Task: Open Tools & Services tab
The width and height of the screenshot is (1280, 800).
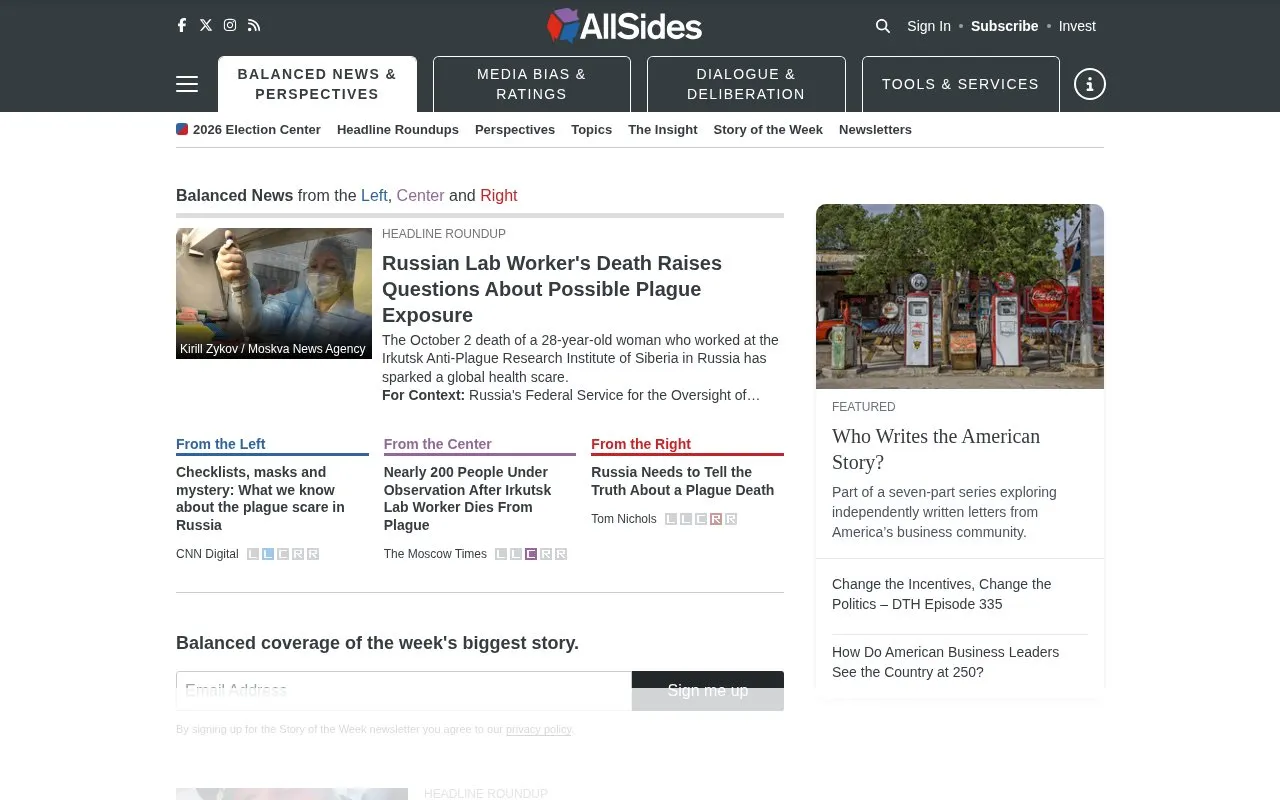Action: point(961,84)
